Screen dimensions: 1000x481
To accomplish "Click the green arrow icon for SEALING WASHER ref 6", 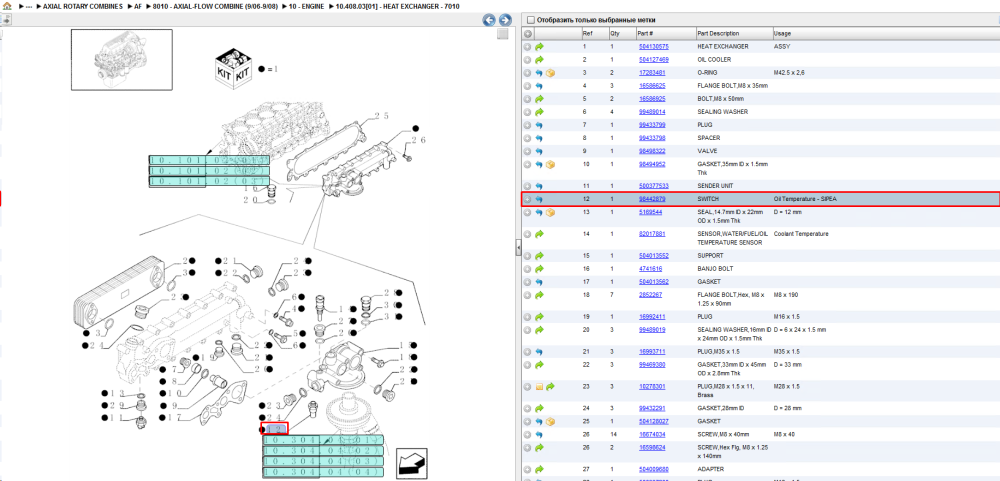I will 539,112.
